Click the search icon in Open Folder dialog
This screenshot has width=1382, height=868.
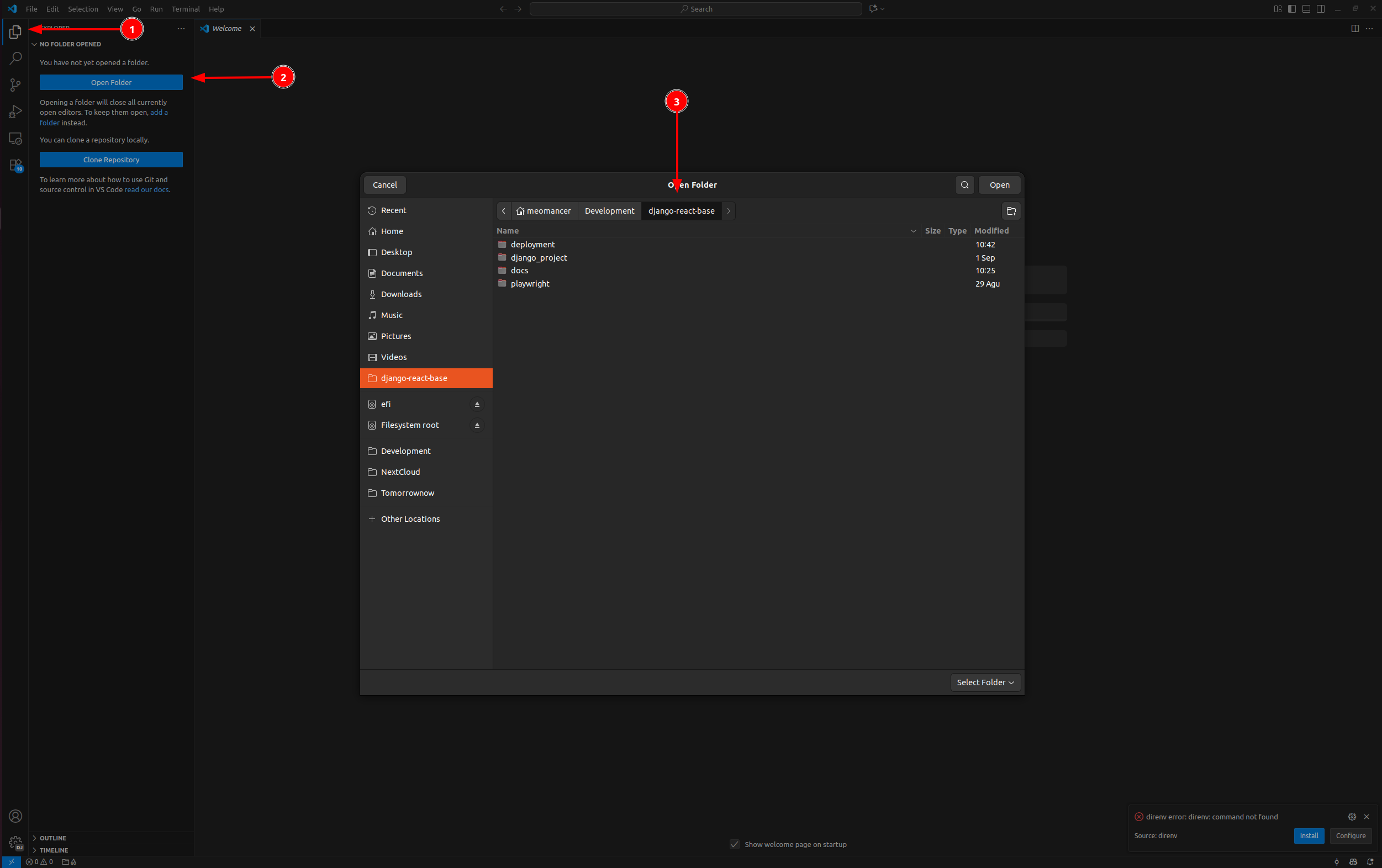click(964, 185)
